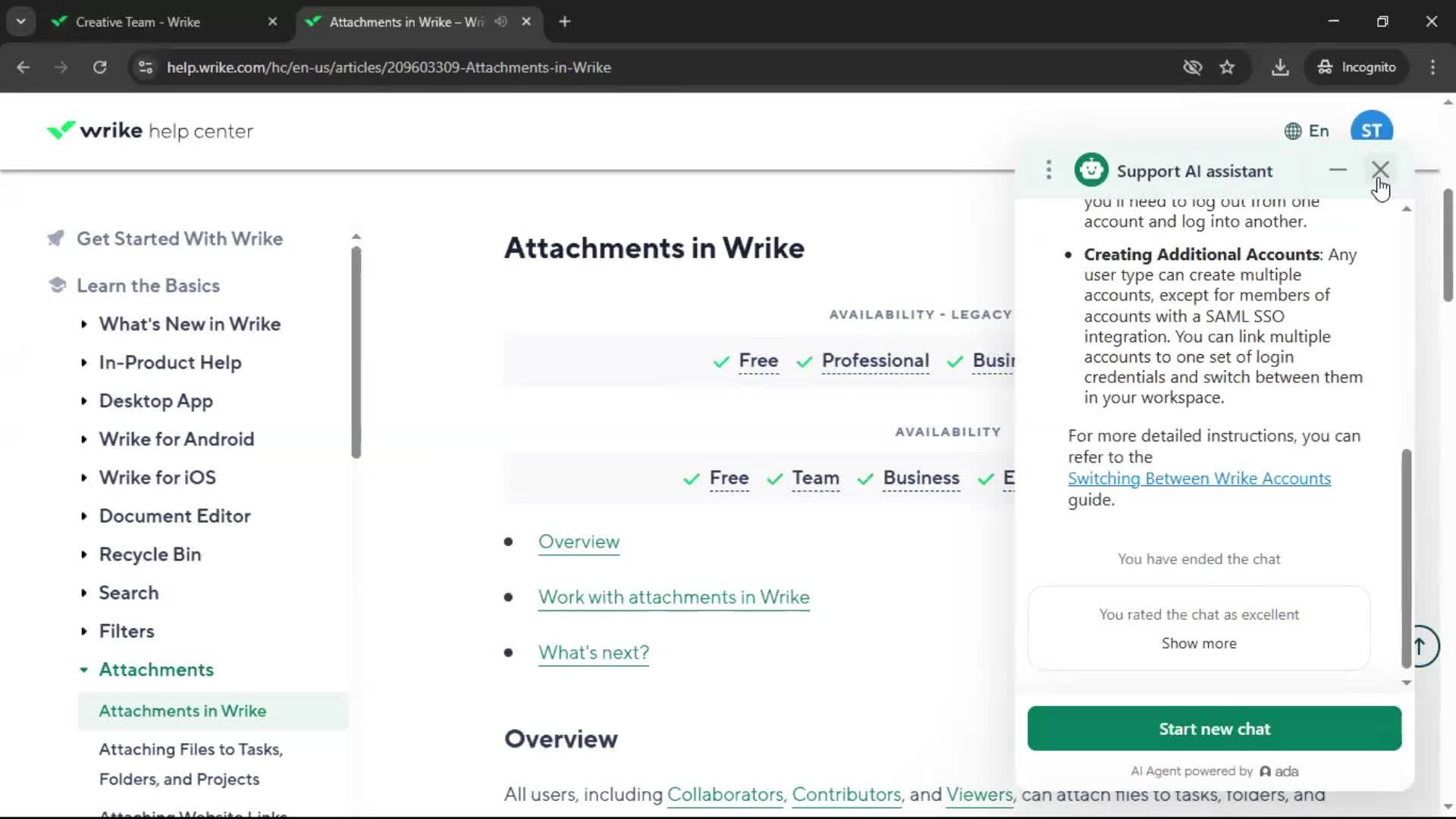Click Professional plan label
This screenshot has height=819, width=1456.
point(875,361)
